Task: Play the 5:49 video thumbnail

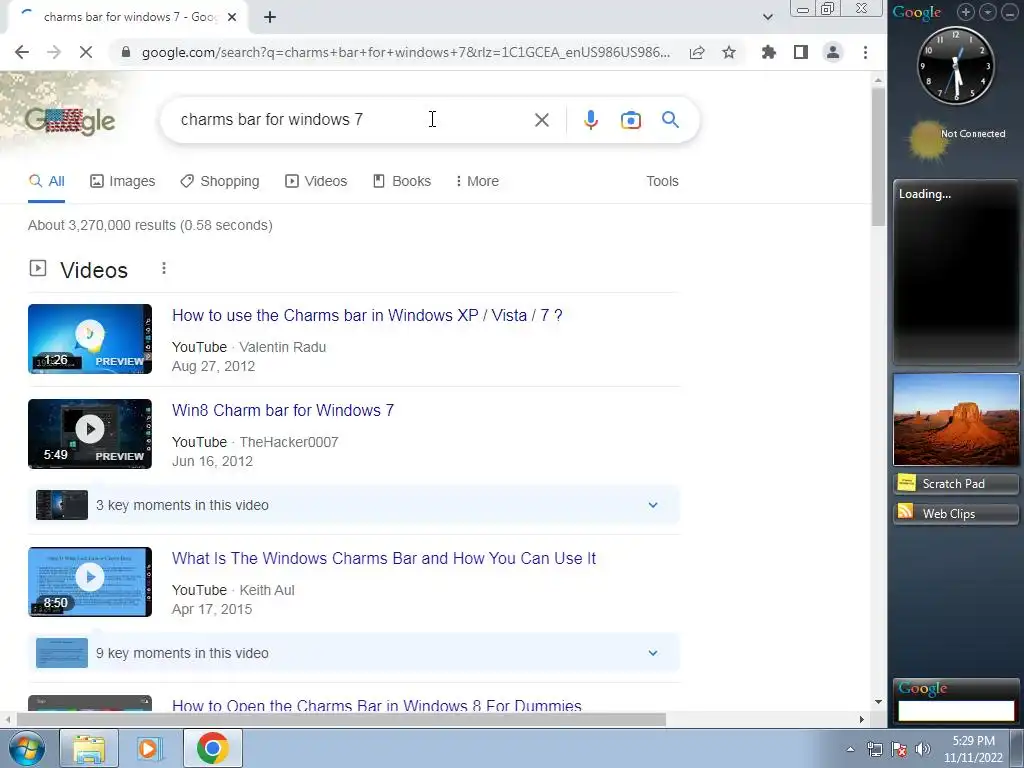Action: 90,434
